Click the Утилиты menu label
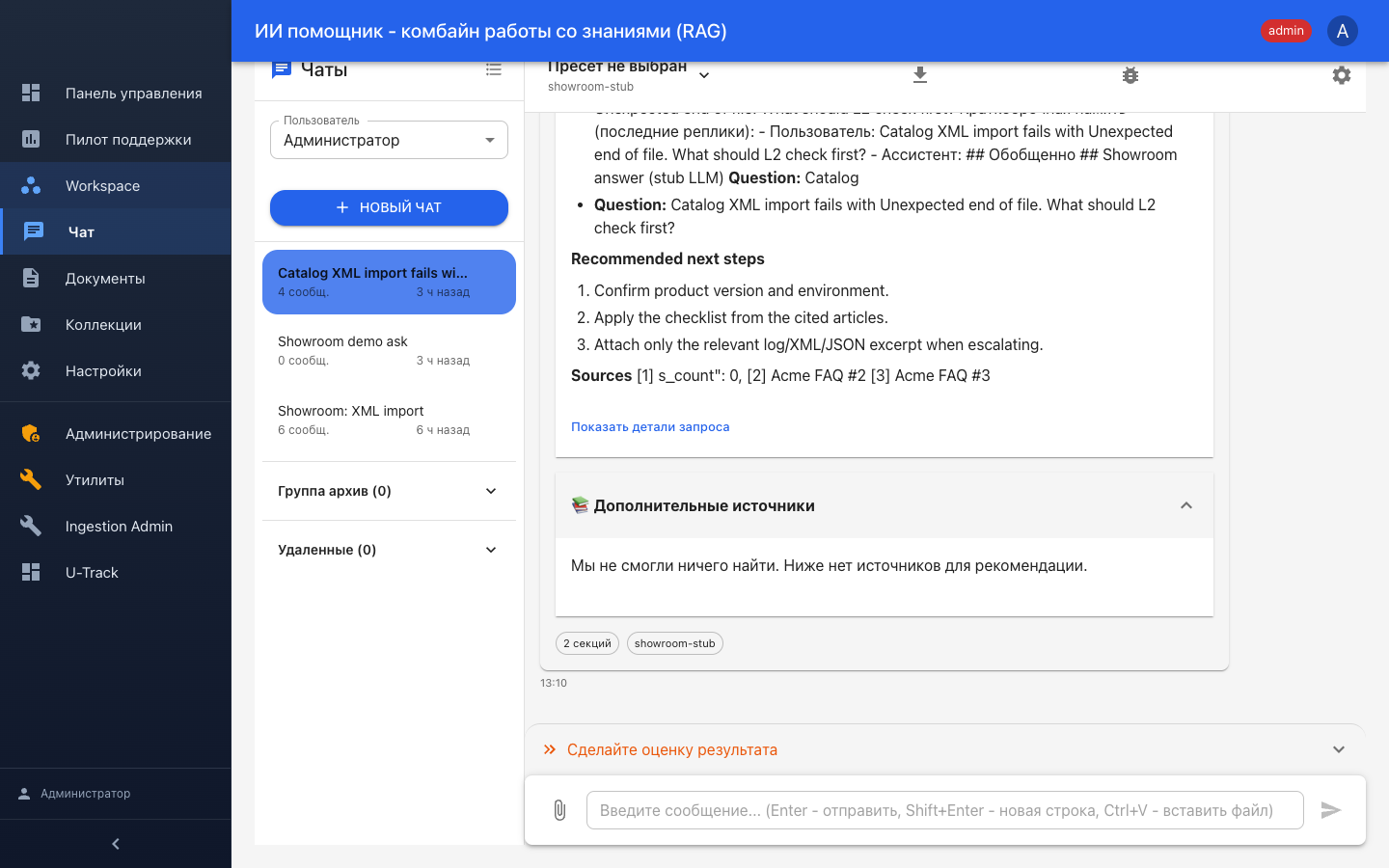1389x868 pixels. [x=95, y=479]
